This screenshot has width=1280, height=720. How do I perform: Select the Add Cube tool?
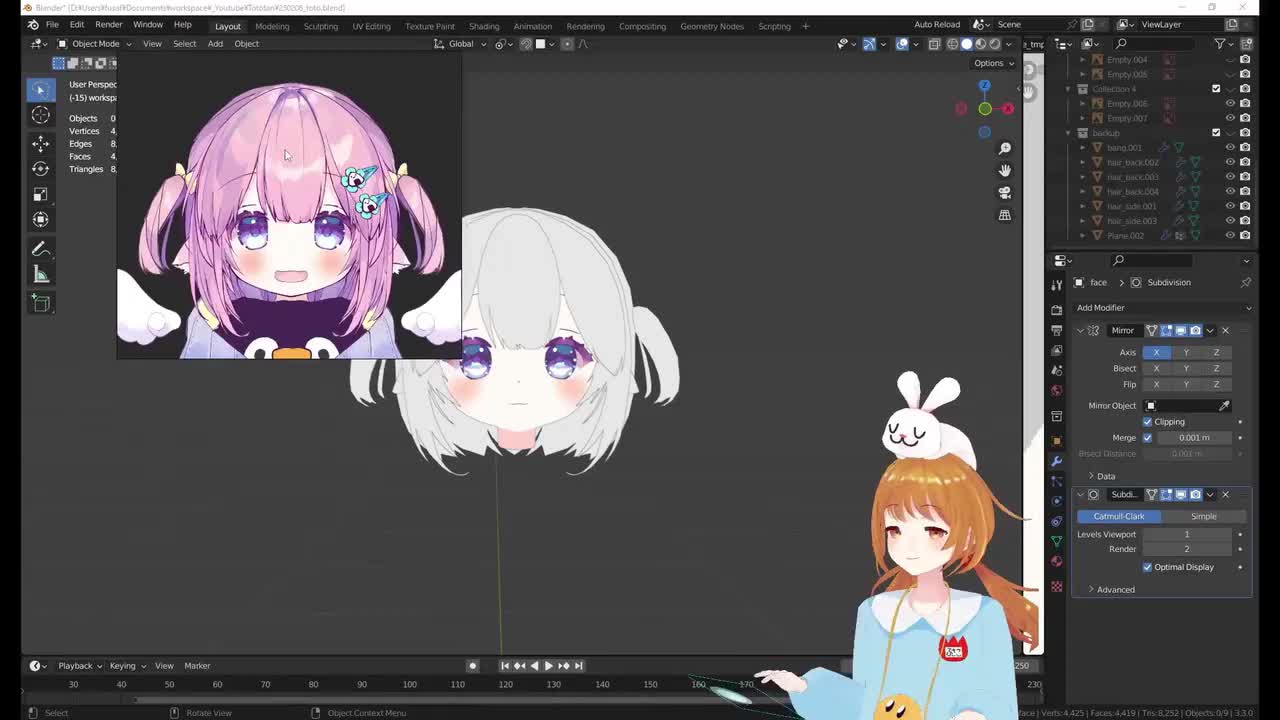(x=40, y=303)
